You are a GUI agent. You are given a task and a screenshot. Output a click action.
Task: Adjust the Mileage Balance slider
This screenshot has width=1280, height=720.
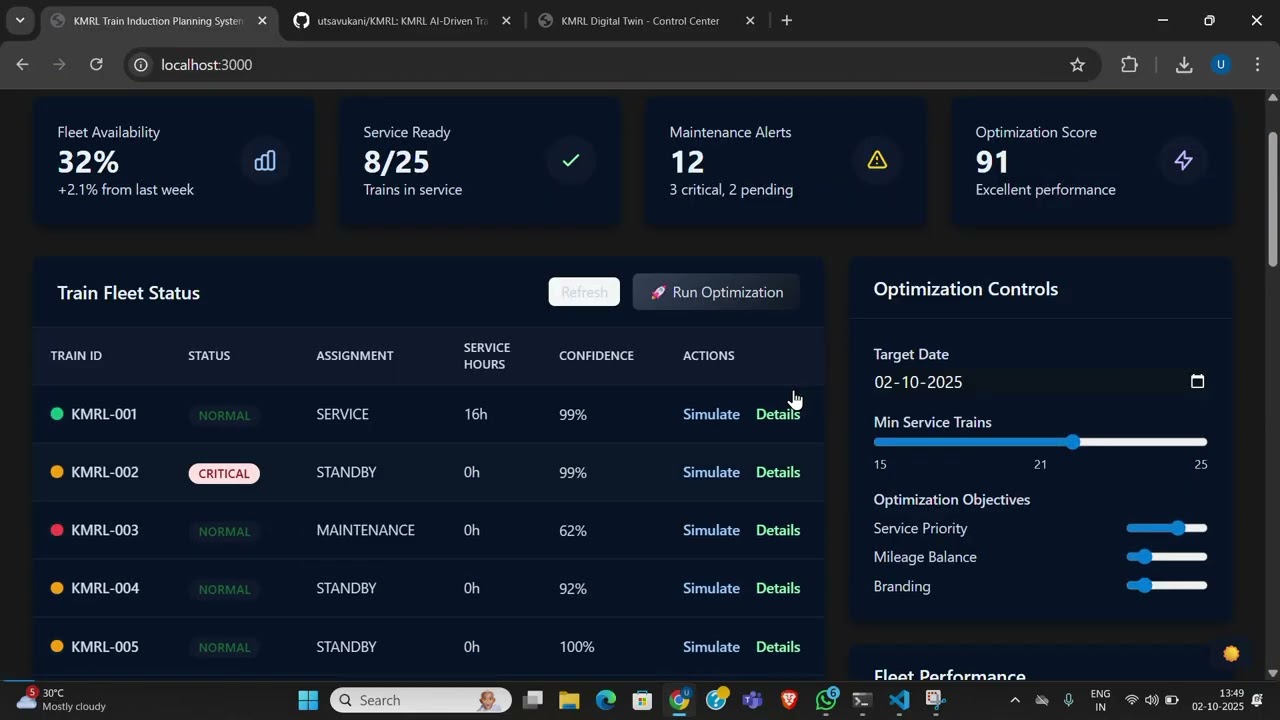[1167, 557]
